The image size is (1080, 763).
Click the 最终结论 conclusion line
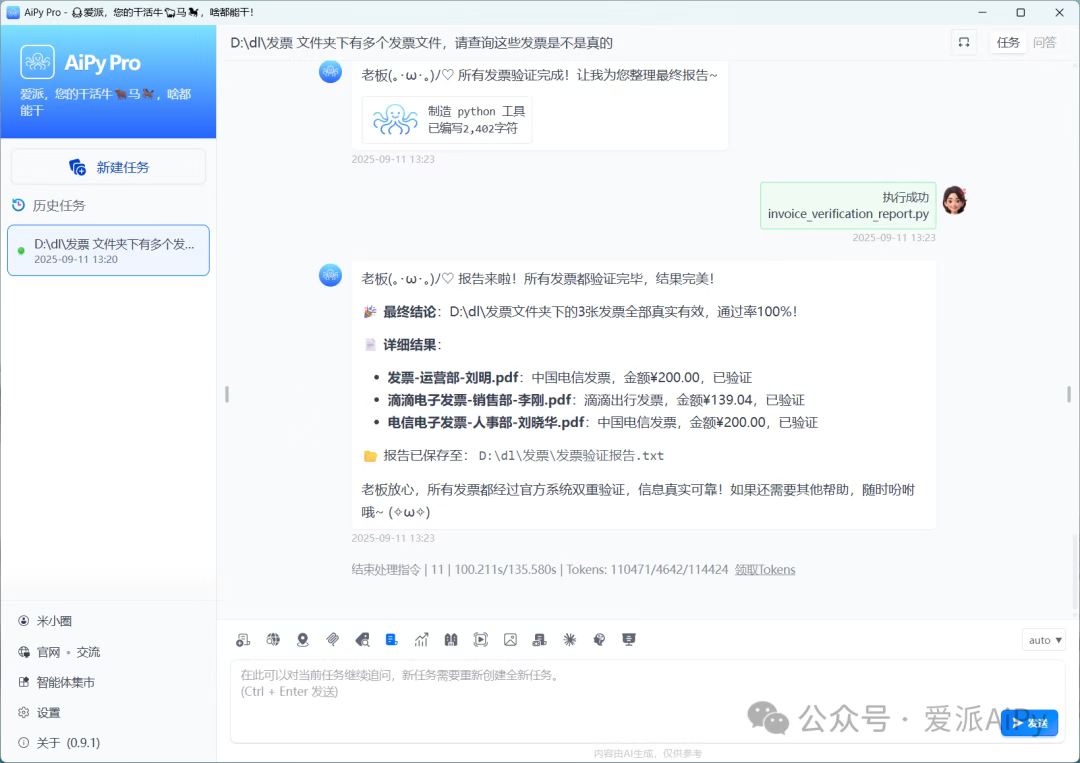tap(580, 311)
